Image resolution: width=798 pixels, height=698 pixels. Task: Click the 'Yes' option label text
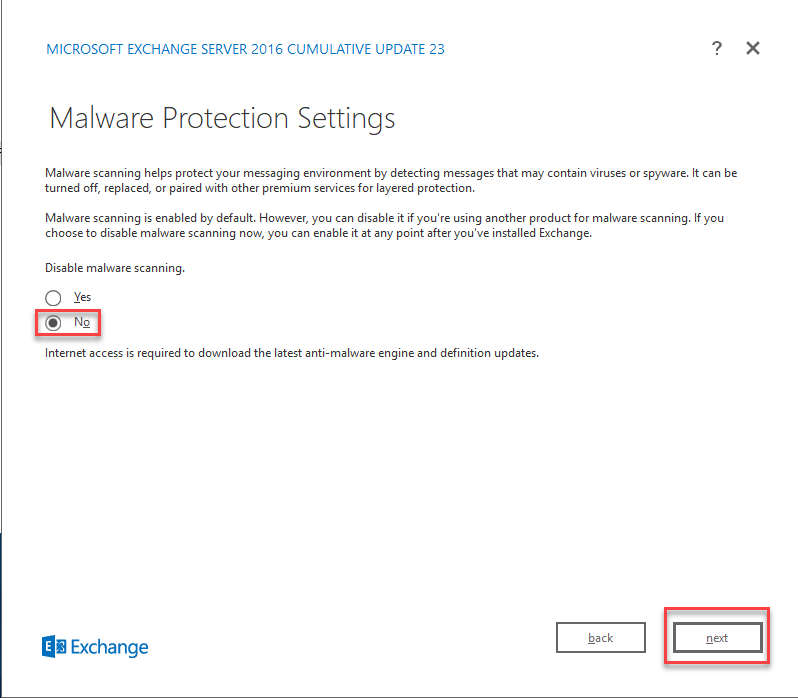point(82,298)
